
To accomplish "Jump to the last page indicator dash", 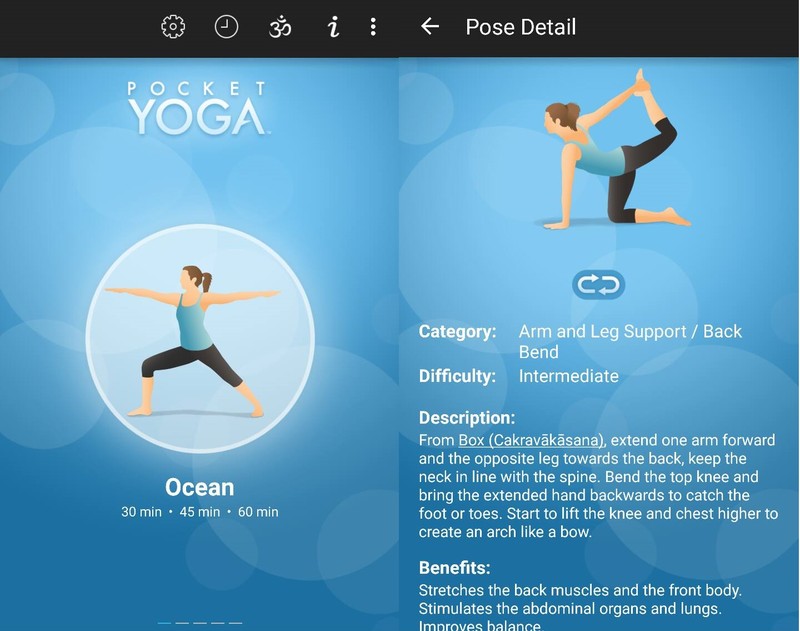I will pos(235,623).
